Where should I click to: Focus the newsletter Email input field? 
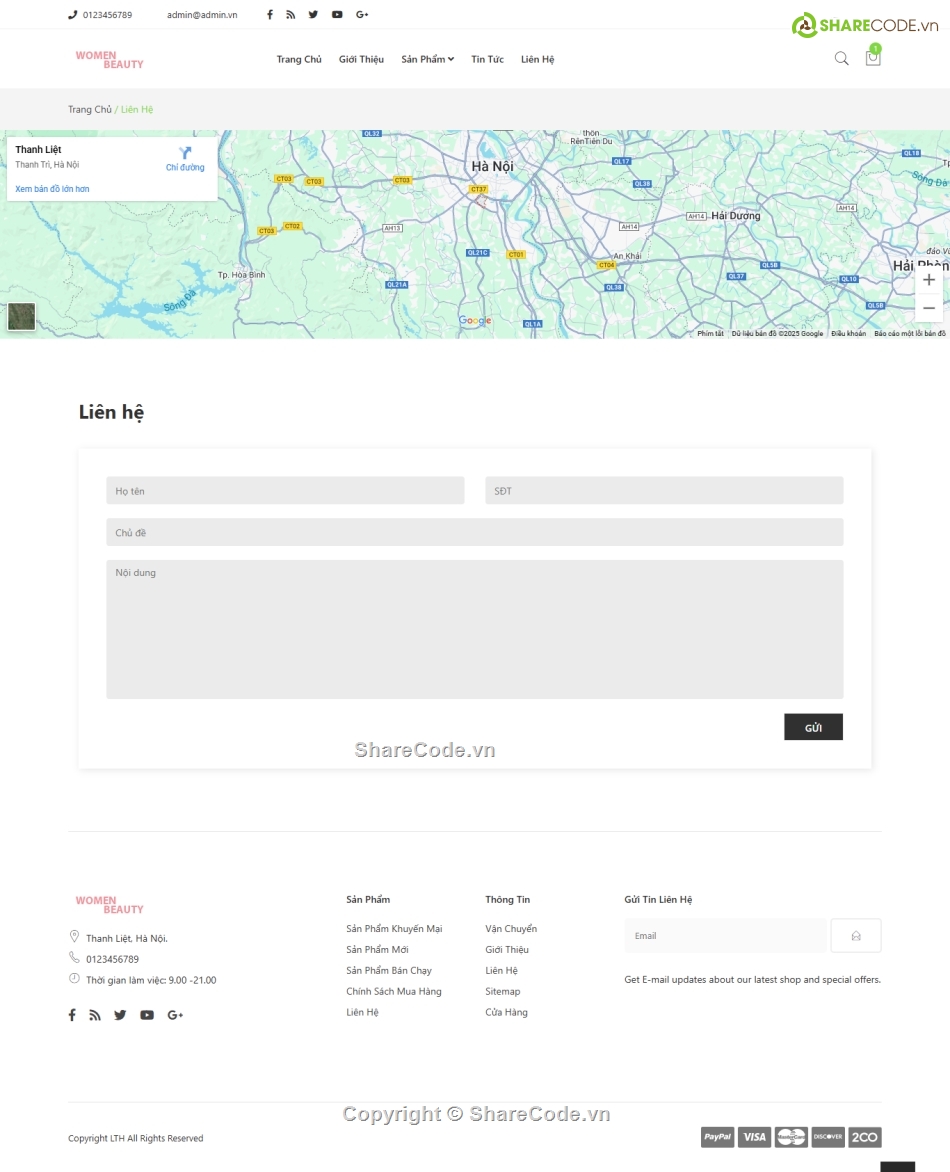pyautogui.click(x=726, y=935)
